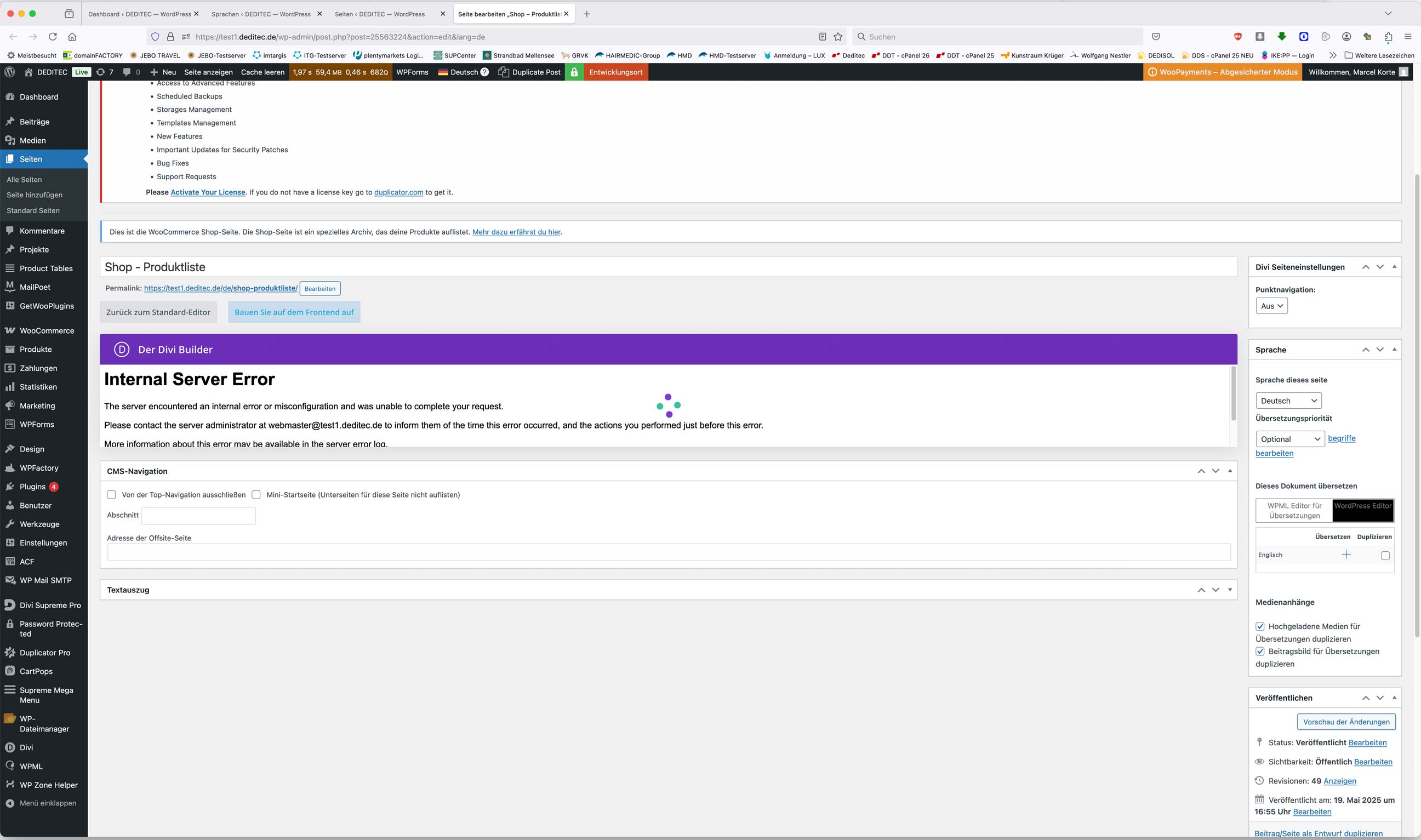
Task: Check Von der Top-Navigation ausschließen
Action: 112,495
